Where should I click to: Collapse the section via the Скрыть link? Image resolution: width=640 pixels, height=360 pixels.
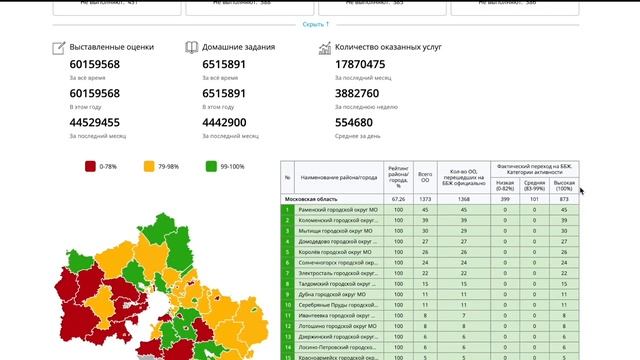tap(316, 24)
